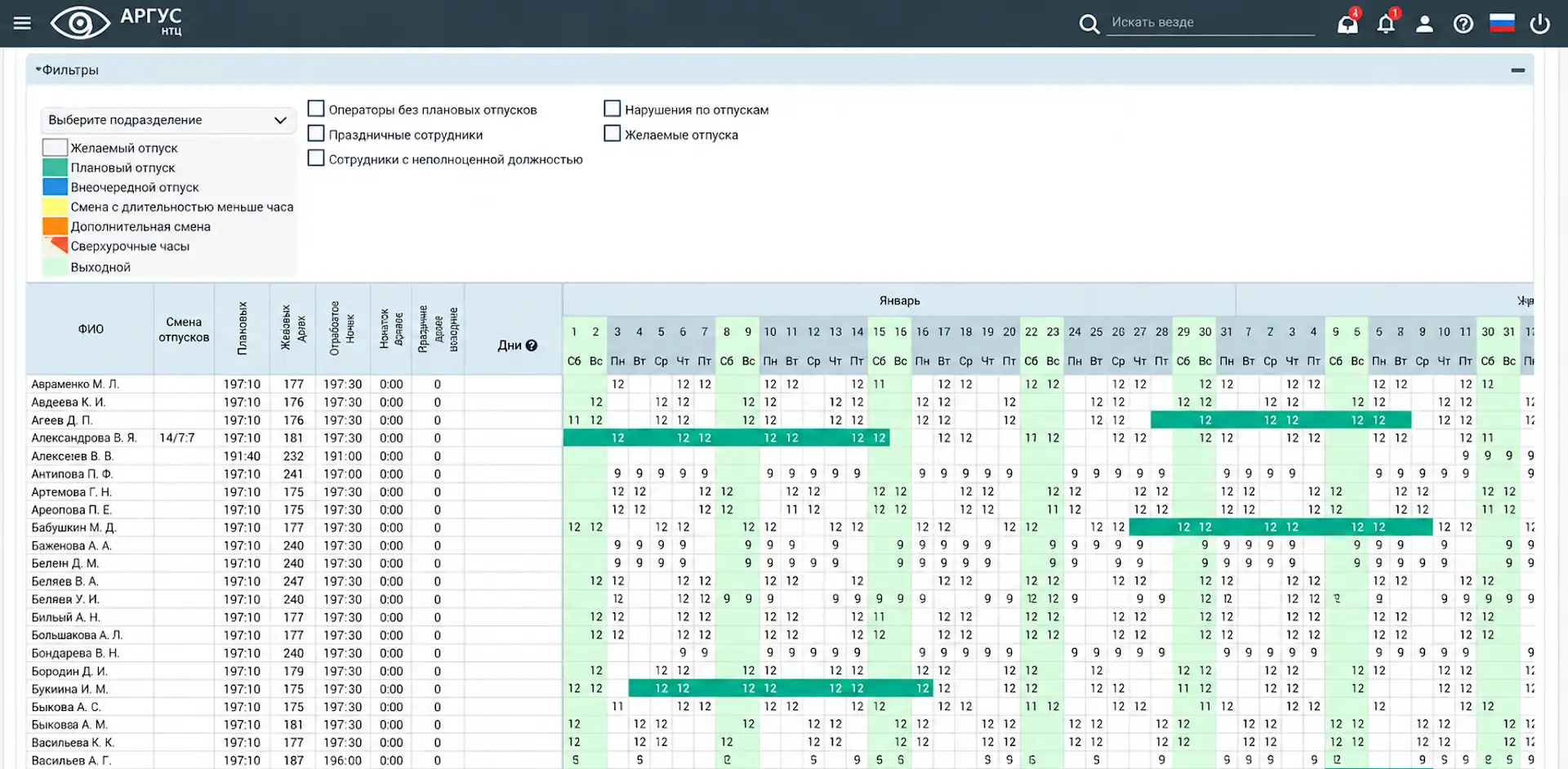This screenshot has height=769, width=1568.
Task: Select employee Букина И. М.
Action: 69,689
